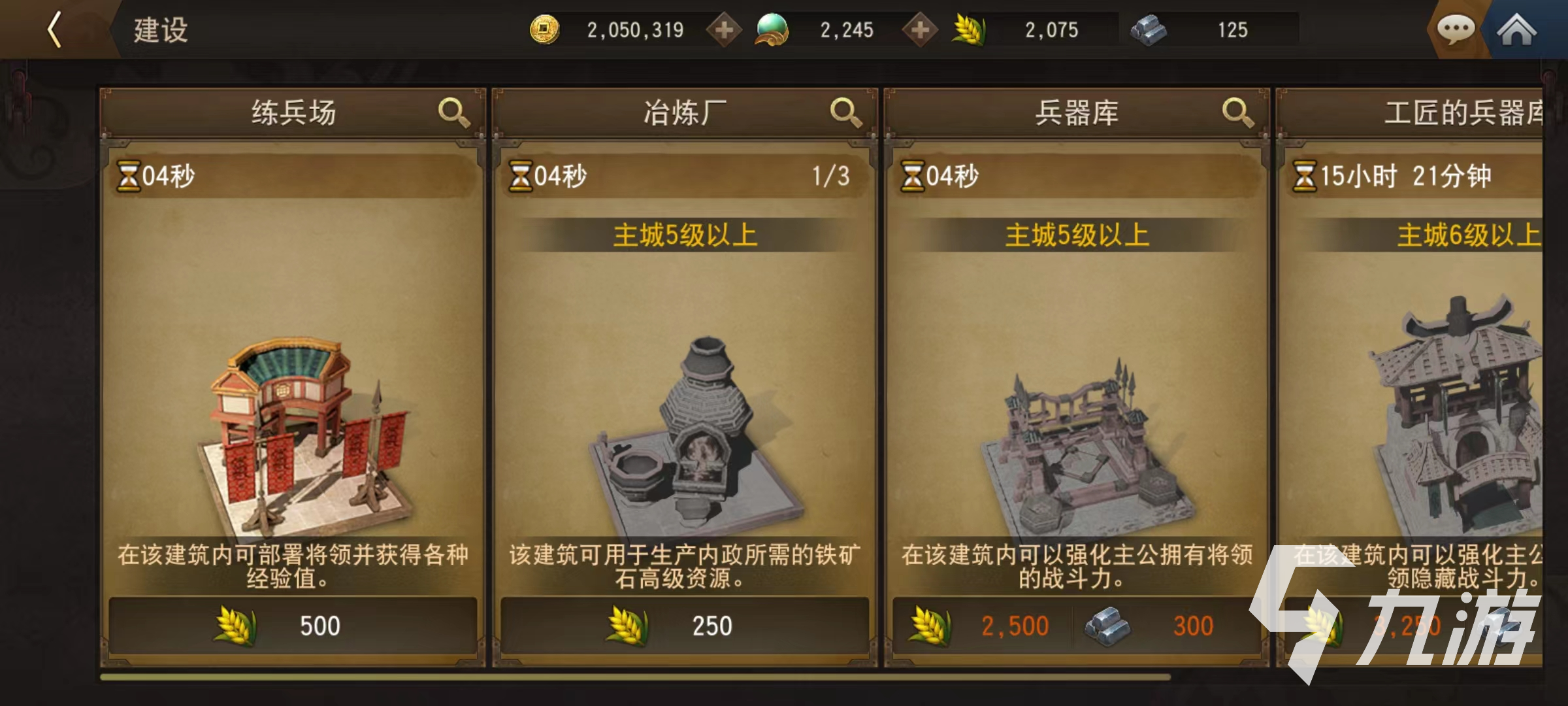
Task: Inspect 冶炼厂 with its magnifier icon
Action: point(846,112)
